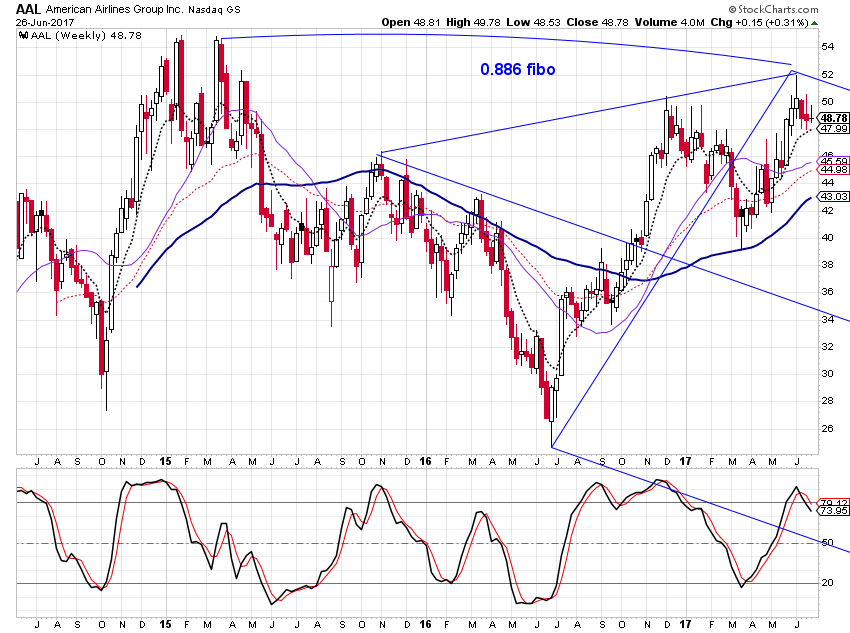Click the High 49.78 value

point(473,22)
